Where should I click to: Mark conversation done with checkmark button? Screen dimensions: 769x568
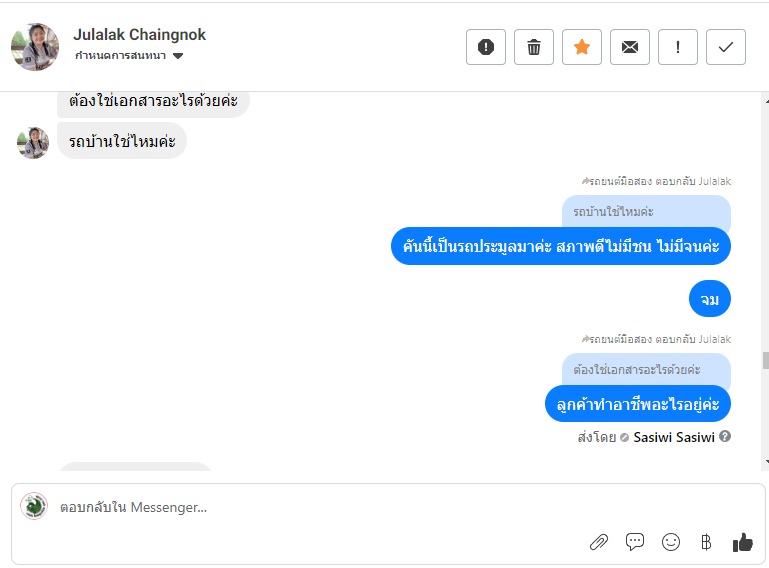point(726,47)
